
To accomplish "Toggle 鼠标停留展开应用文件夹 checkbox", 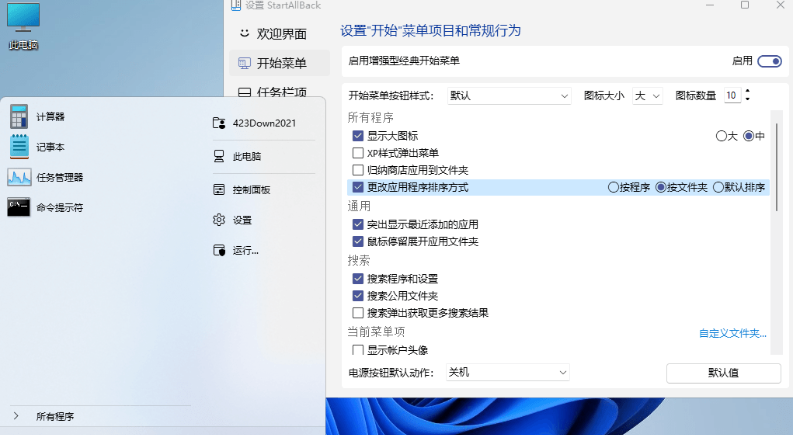I will 358,241.
